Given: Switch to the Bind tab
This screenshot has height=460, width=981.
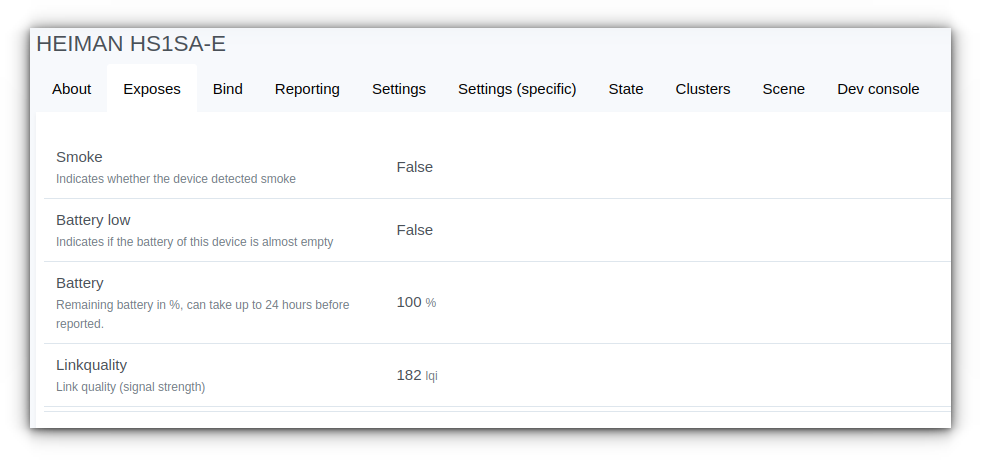Looking at the screenshot, I should click(x=228, y=89).
